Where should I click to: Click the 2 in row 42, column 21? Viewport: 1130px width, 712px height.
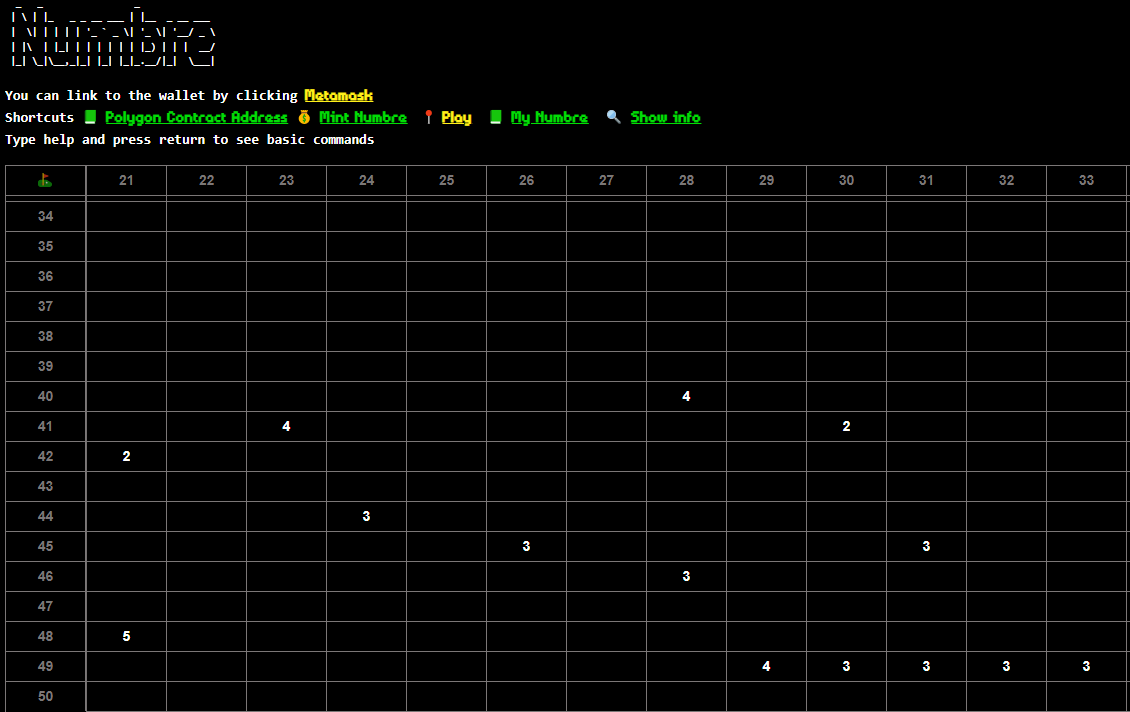click(126, 456)
